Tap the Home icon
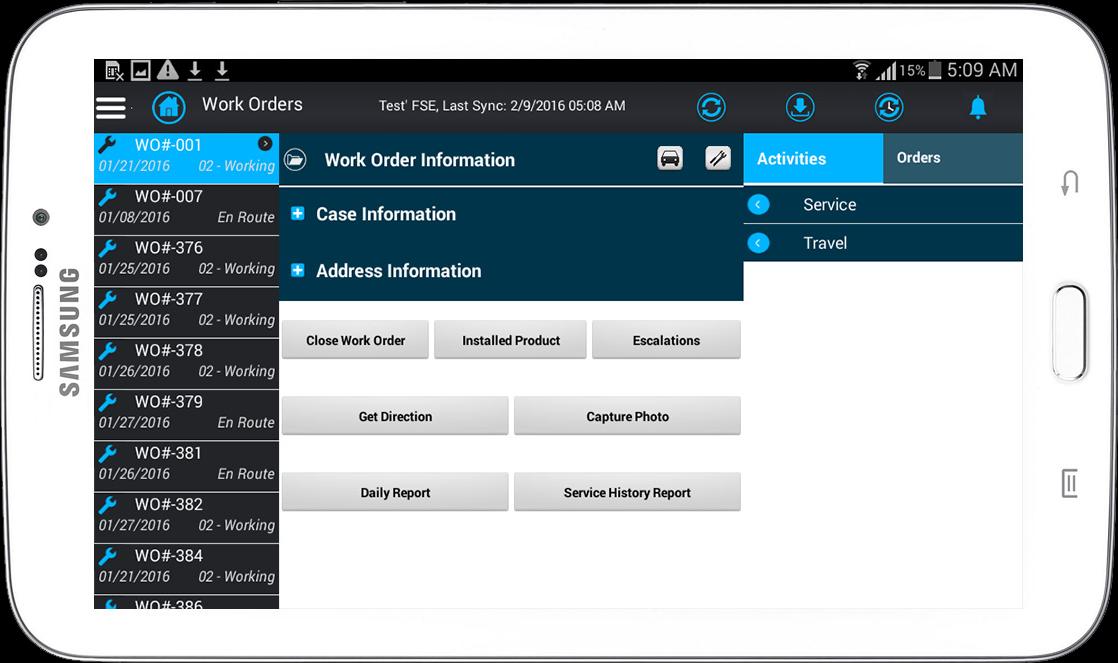1118x663 pixels. [x=169, y=106]
